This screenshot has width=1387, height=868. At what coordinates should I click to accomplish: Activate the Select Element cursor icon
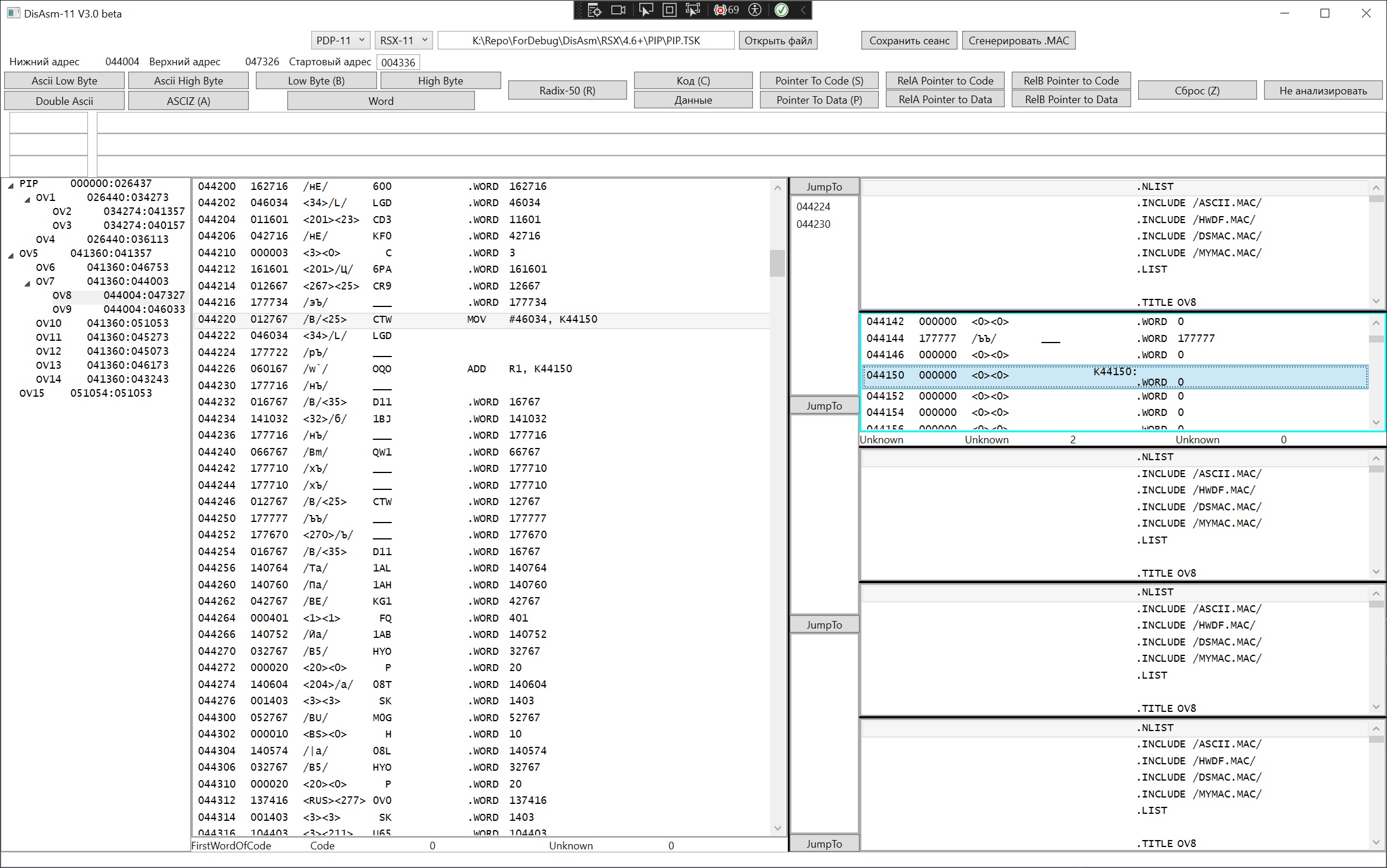[x=645, y=10]
